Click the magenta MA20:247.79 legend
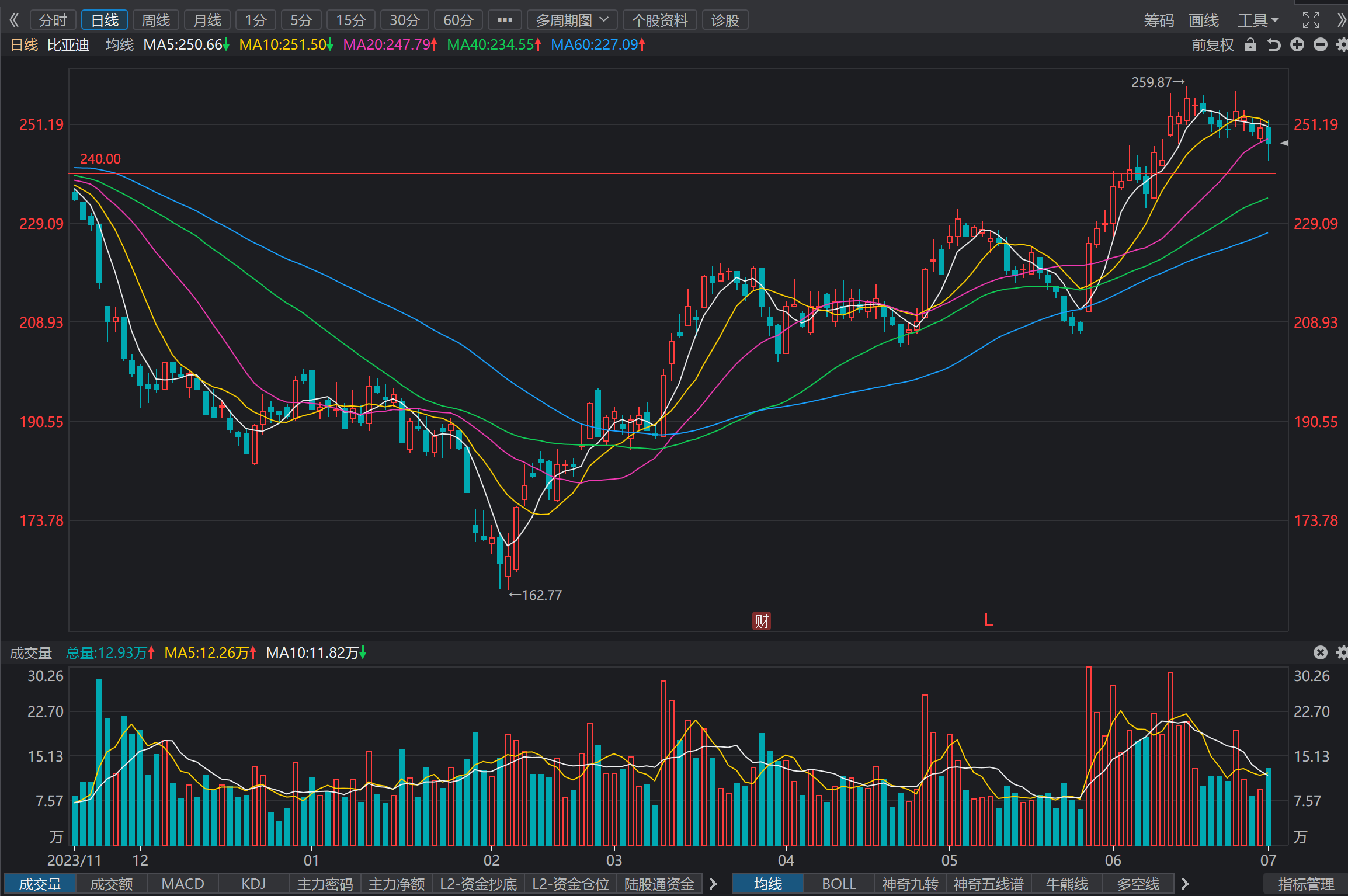1348x896 pixels. (x=390, y=45)
